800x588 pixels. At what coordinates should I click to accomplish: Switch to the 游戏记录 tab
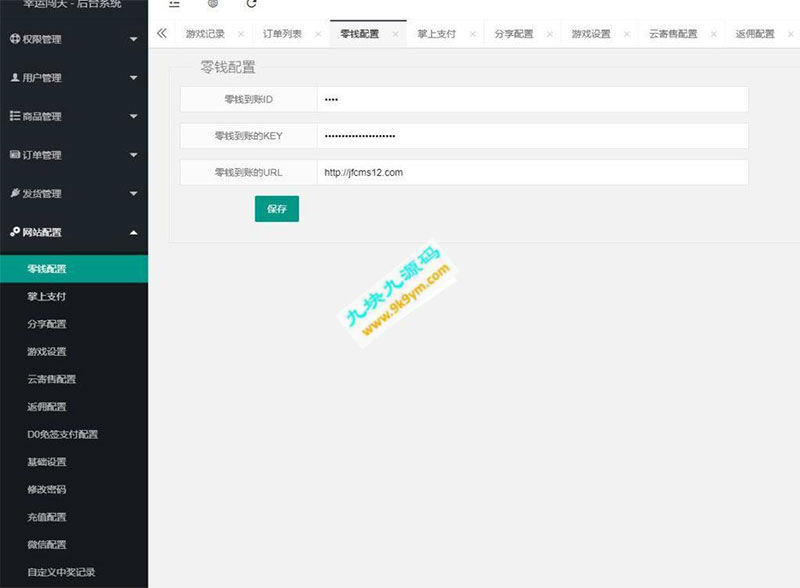(x=205, y=34)
